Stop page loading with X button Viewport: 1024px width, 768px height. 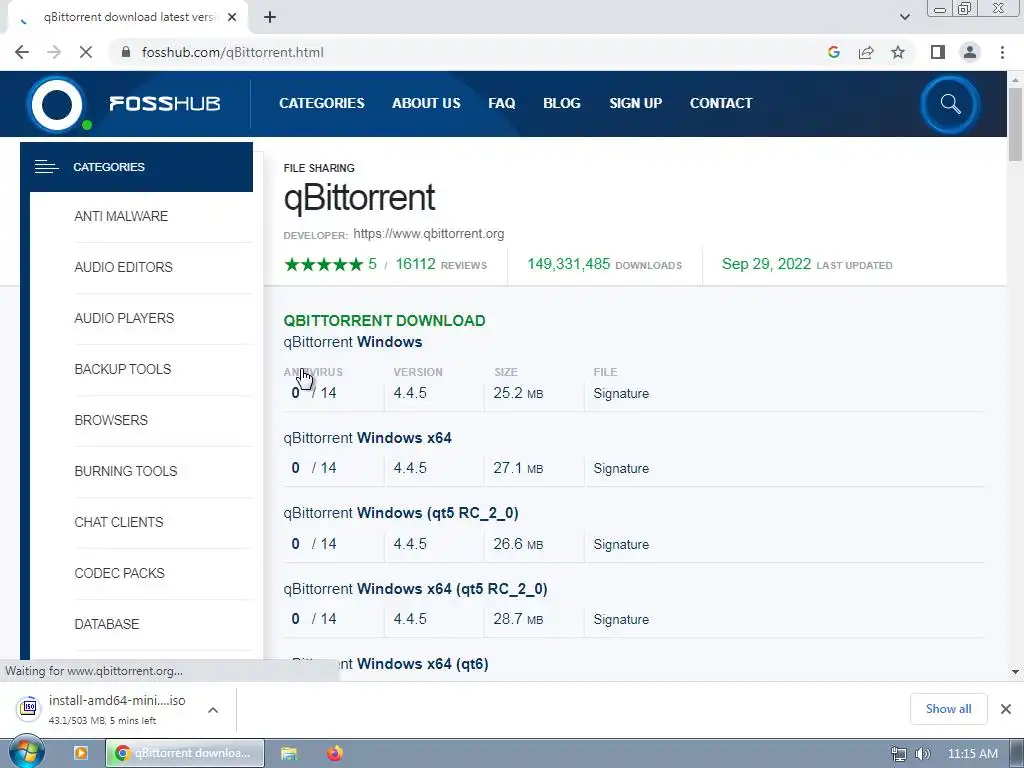86,52
